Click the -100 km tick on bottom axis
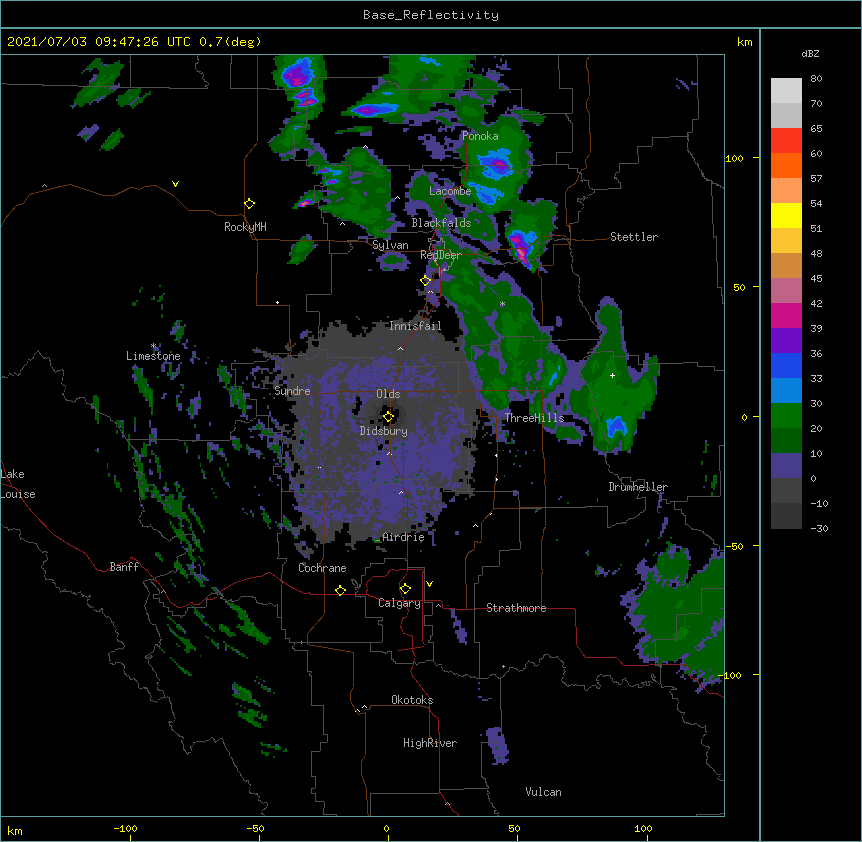 [126, 829]
